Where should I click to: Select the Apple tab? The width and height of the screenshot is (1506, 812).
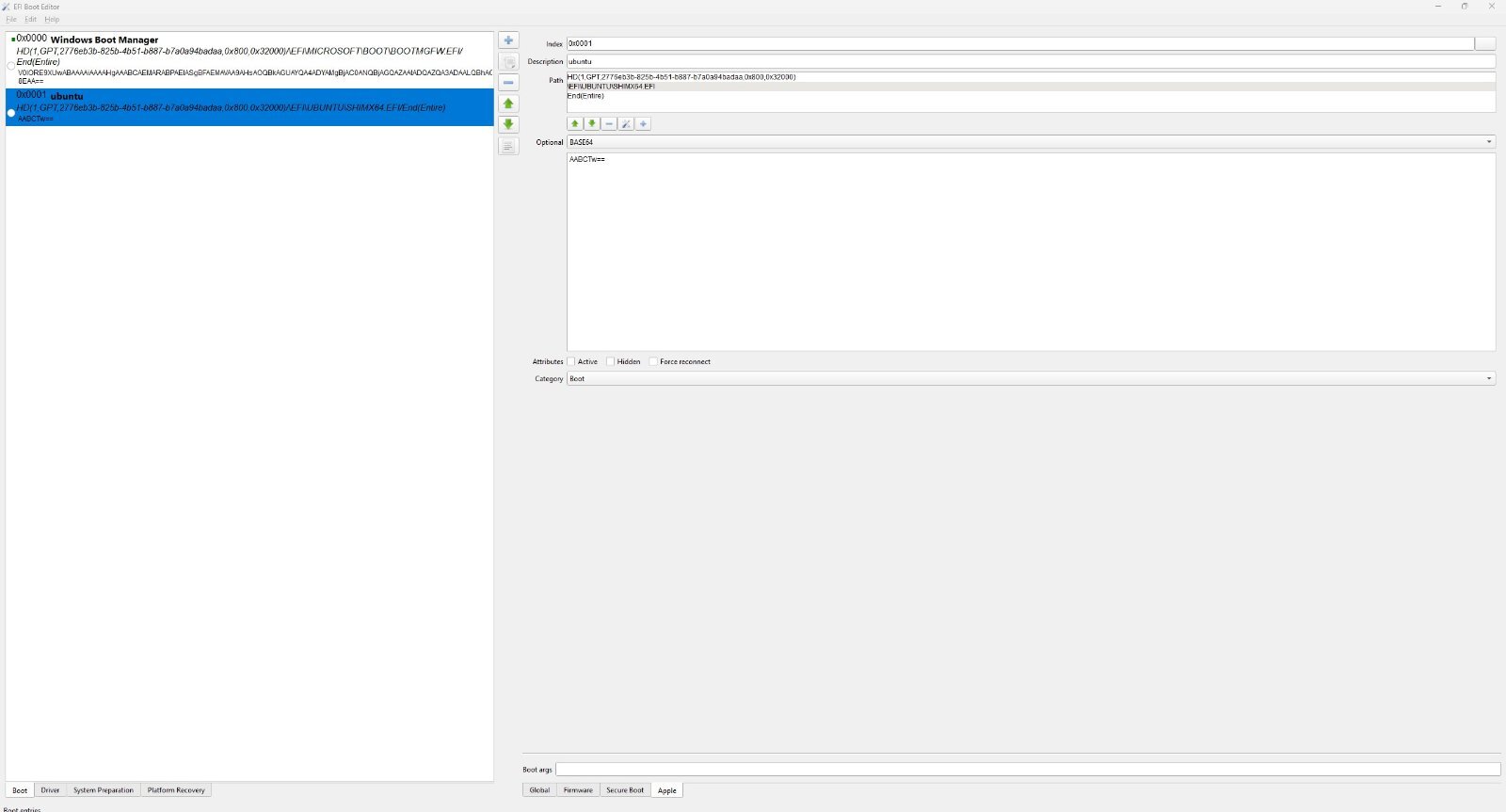(x=667, y=790)
